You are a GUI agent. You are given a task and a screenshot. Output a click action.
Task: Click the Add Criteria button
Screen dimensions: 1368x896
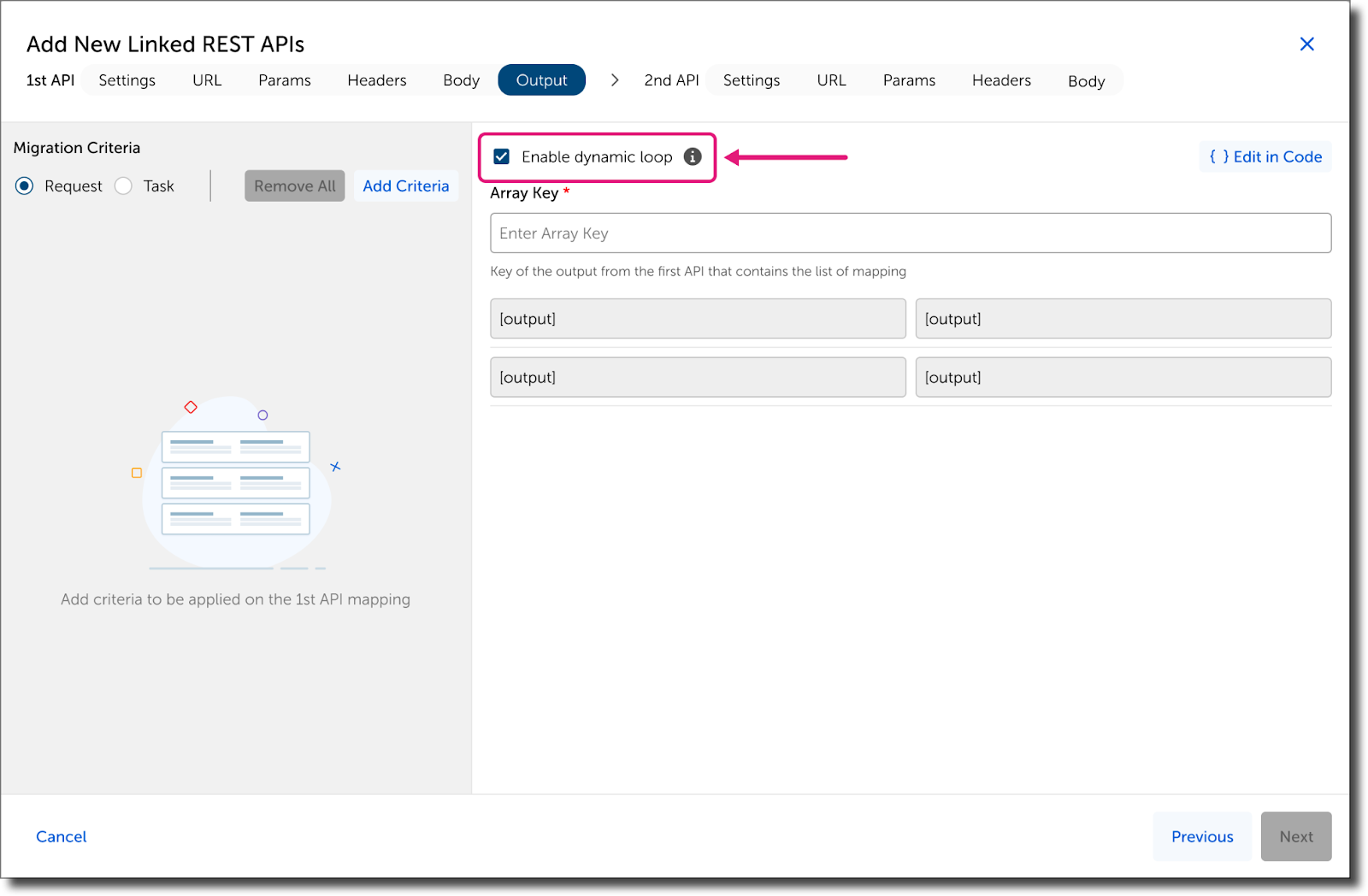tap(405, 186)
